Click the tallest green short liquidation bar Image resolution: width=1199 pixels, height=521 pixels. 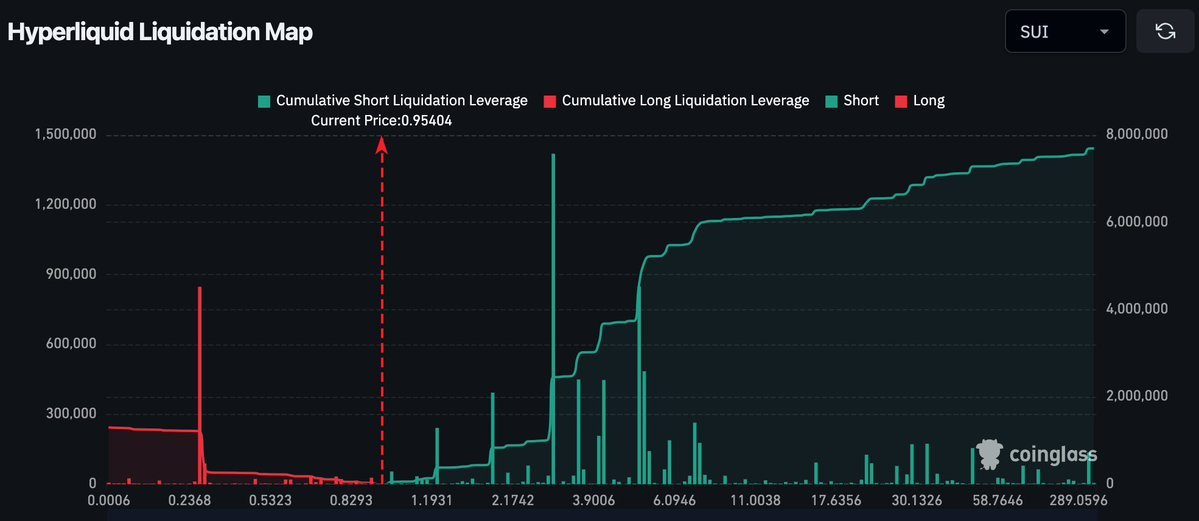[x=553, y=318]
